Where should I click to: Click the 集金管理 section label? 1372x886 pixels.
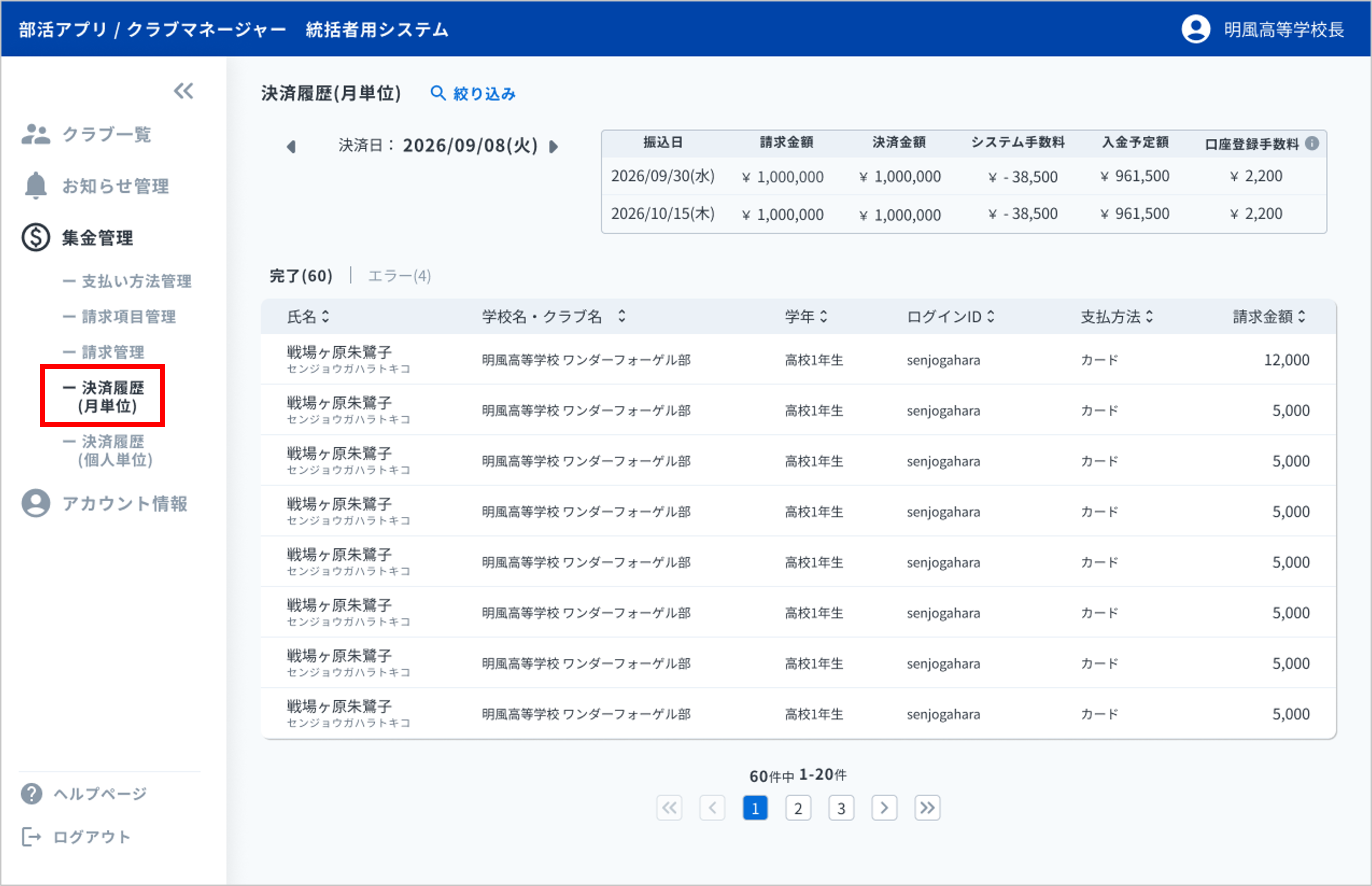pyautogui.click(x=97, y=238)
